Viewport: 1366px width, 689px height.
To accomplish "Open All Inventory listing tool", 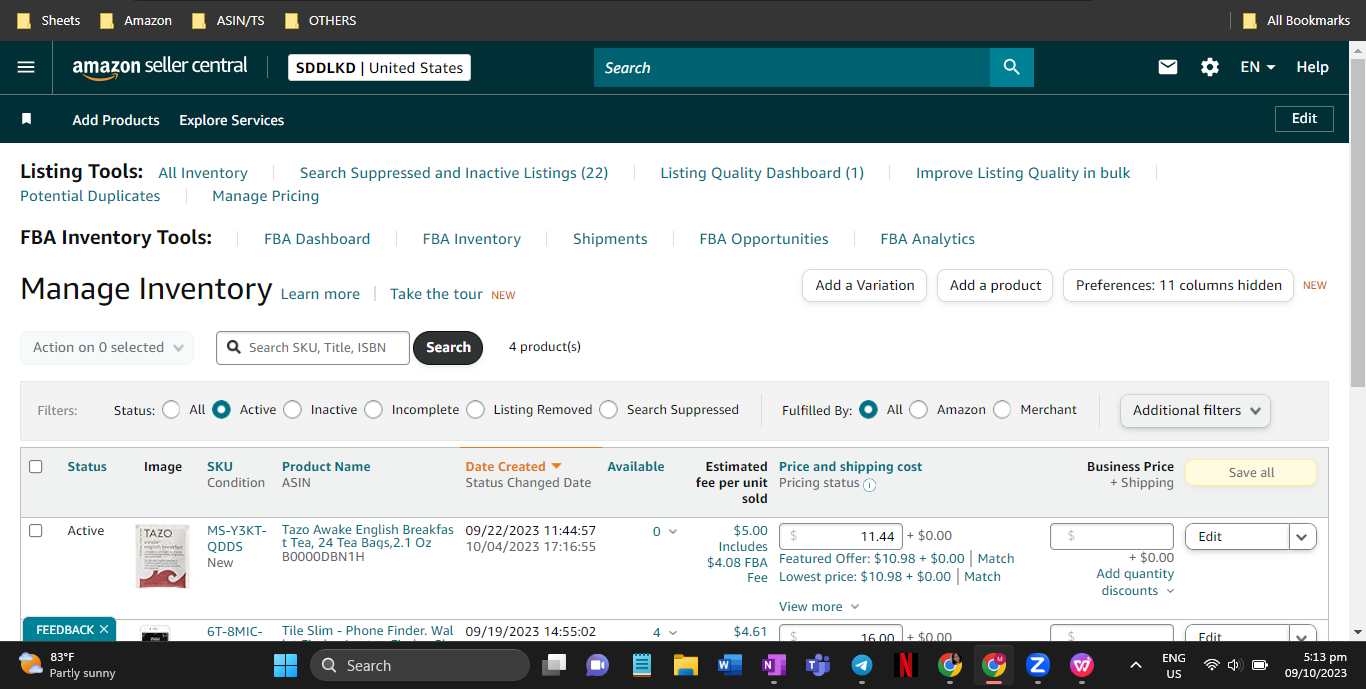I will click(203, 173).
